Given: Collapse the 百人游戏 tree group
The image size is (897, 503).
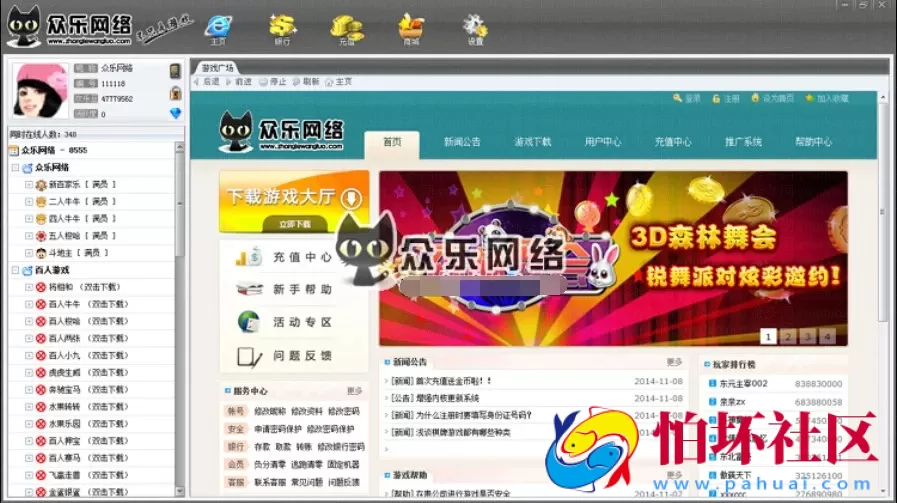Looking at the screenshot, I should (x=15, y=270).
